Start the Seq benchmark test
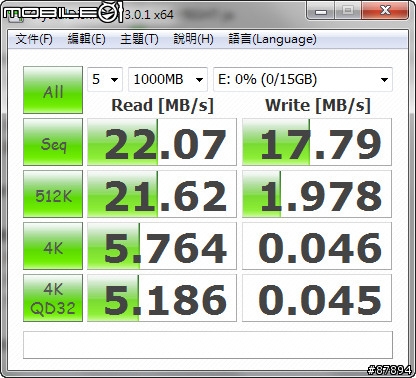The height and width of the screenshot is (378, 416). click(53, 142)
